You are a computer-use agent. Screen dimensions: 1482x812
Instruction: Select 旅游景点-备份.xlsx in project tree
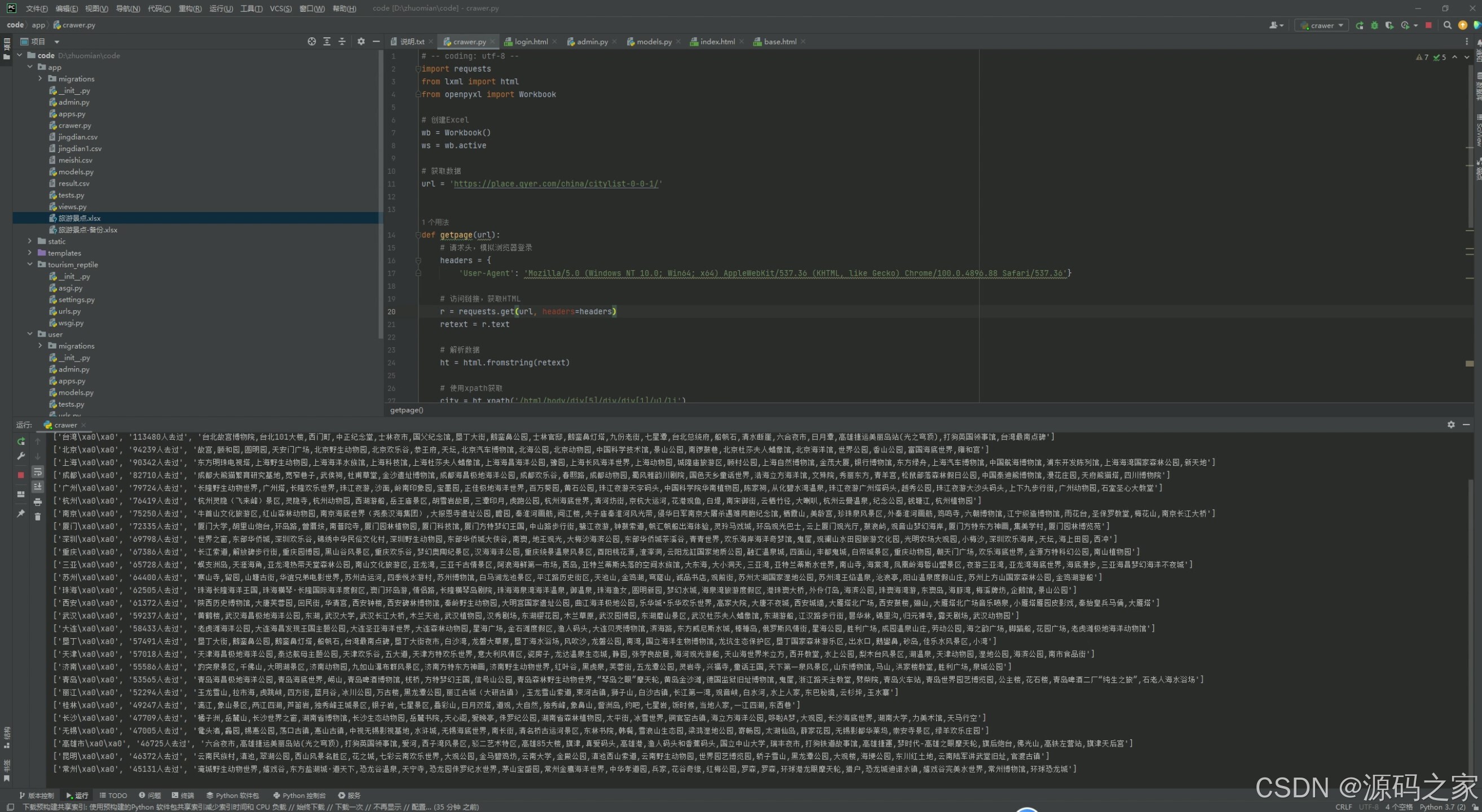[x=87, y=230]
